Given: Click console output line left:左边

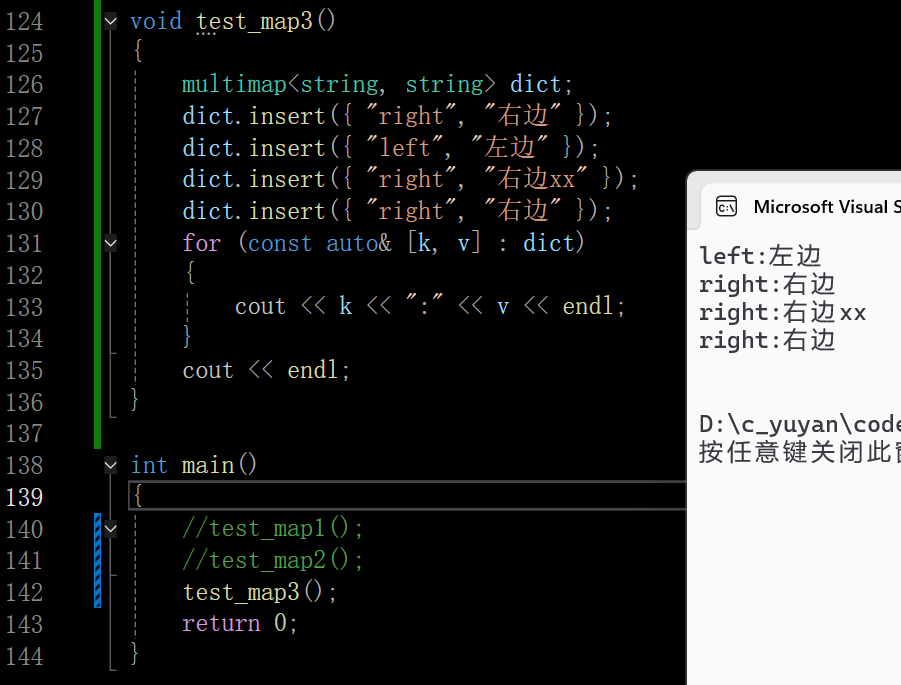Looking at the screenshot, I should click(760, 256).
